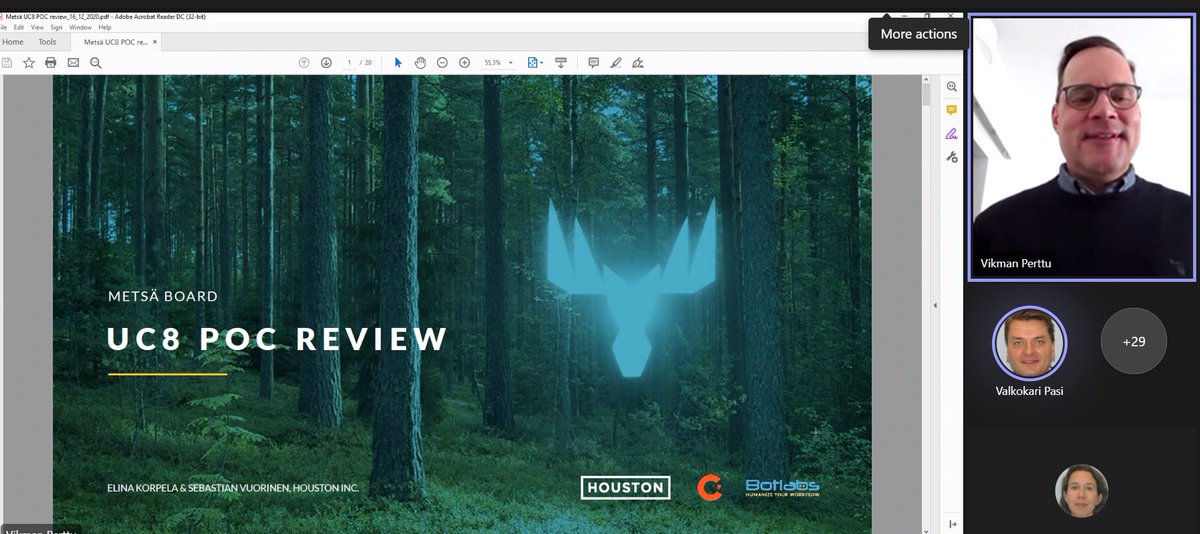
Task: Open the Comment tool in right pane
Action: [x=951, y=110]
